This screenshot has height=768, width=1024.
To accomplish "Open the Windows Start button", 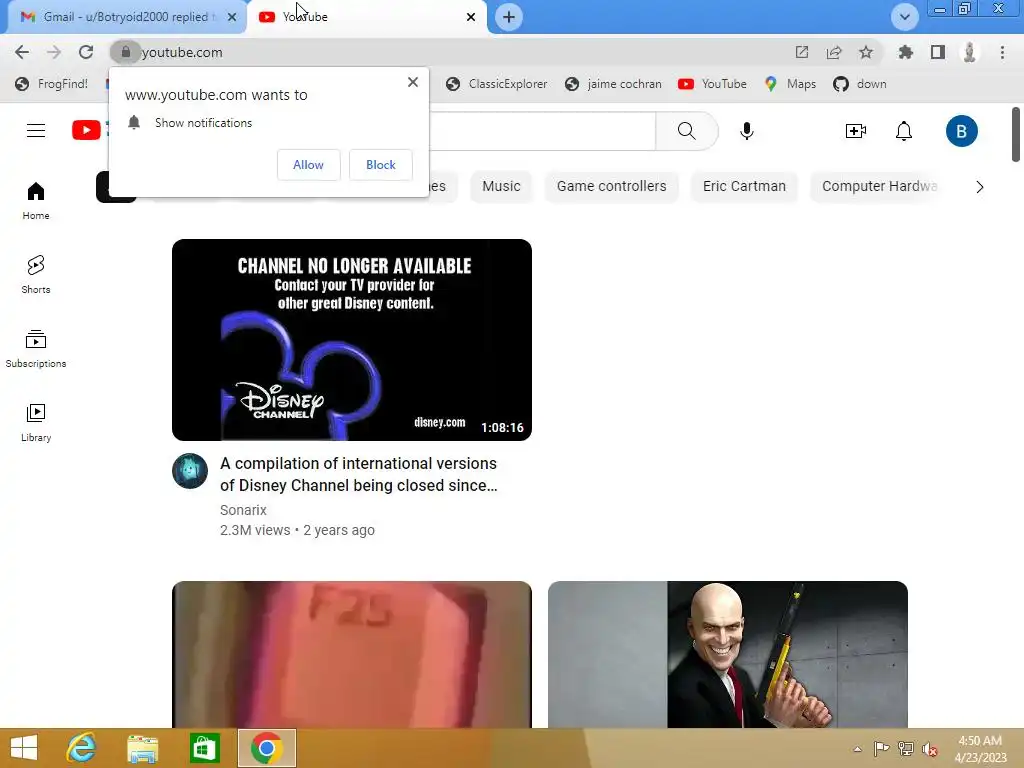I will point(24,748).
